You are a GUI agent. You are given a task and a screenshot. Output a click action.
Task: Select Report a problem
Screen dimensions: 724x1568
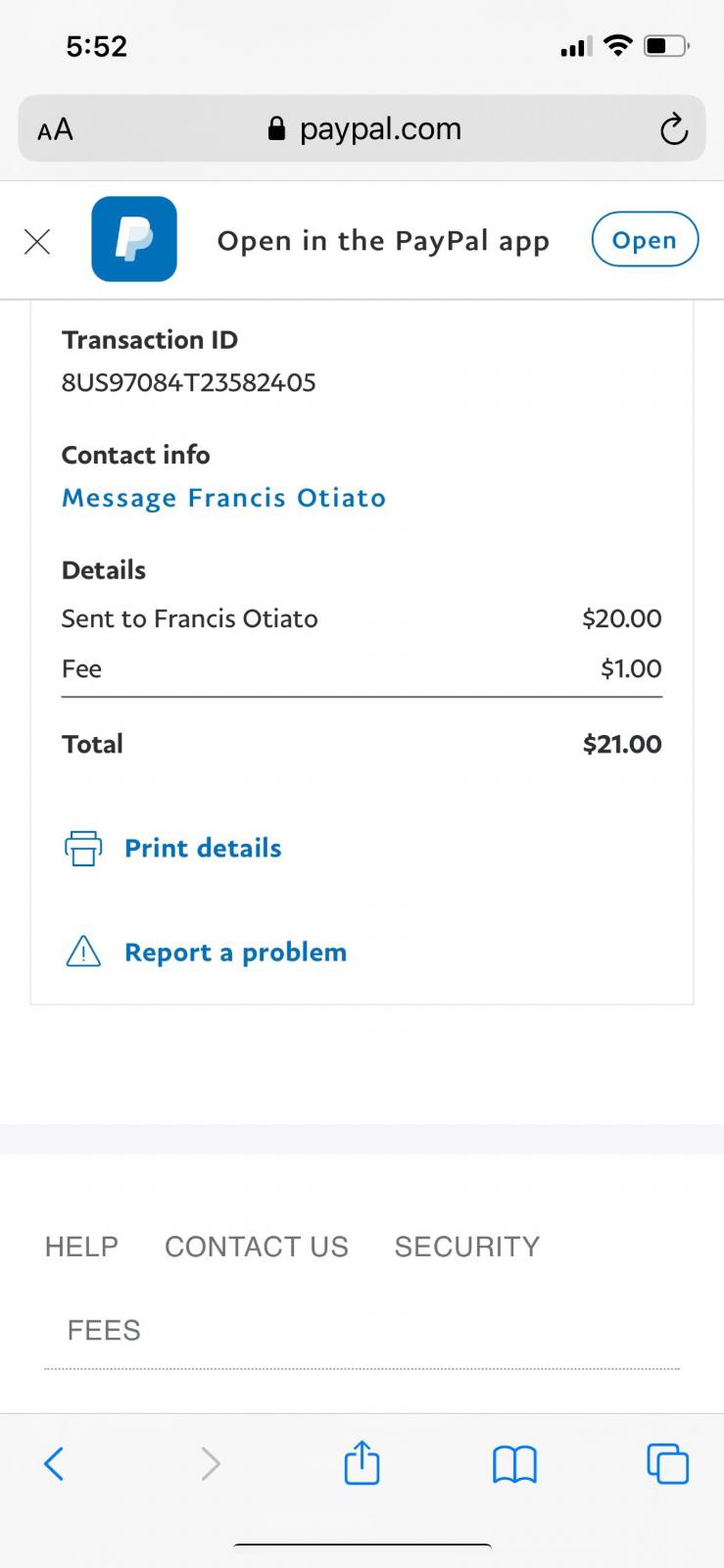(x=235, y=952)
